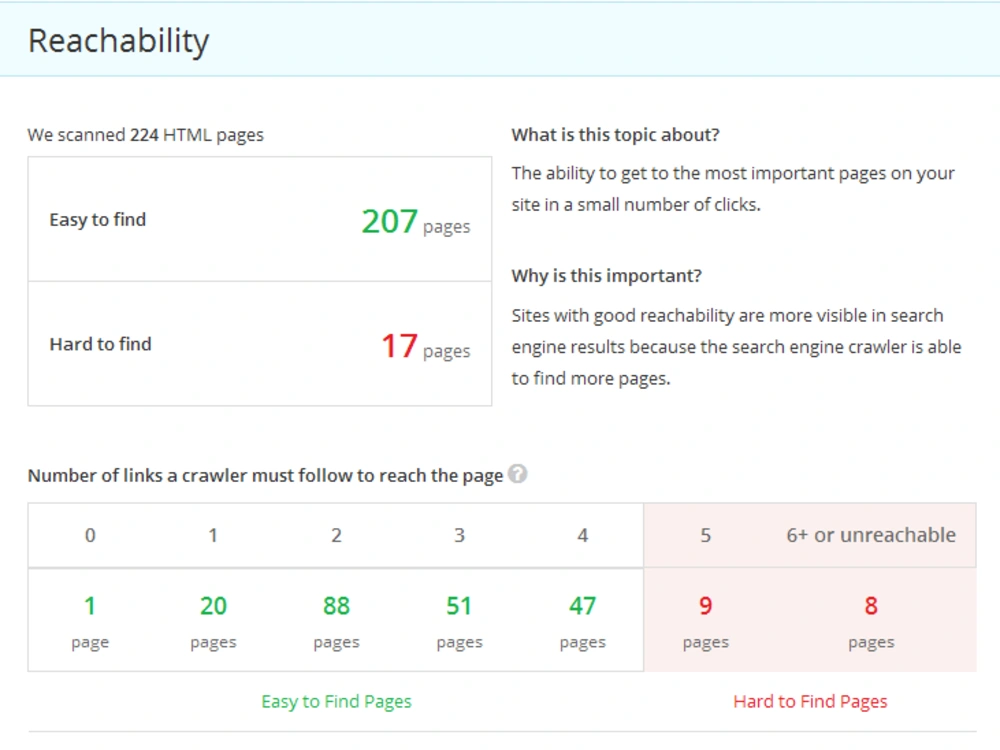The height and width of the screenshot is (750, 1000).
Task: Select the 207 easy to find pages count
Action: [x=390, y=222]
